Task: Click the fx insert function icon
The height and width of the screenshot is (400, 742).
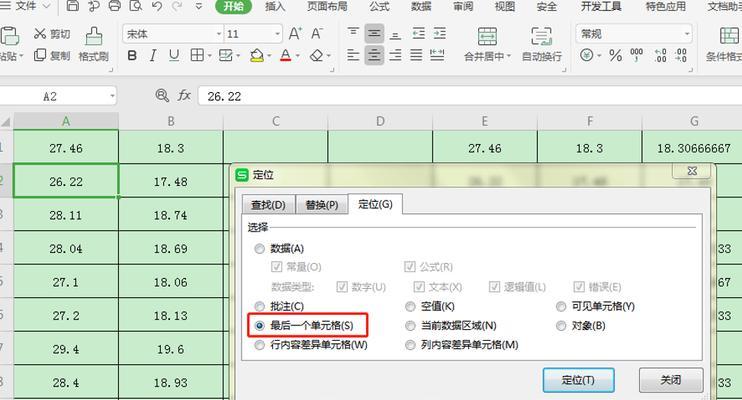Action: (184, 96)
